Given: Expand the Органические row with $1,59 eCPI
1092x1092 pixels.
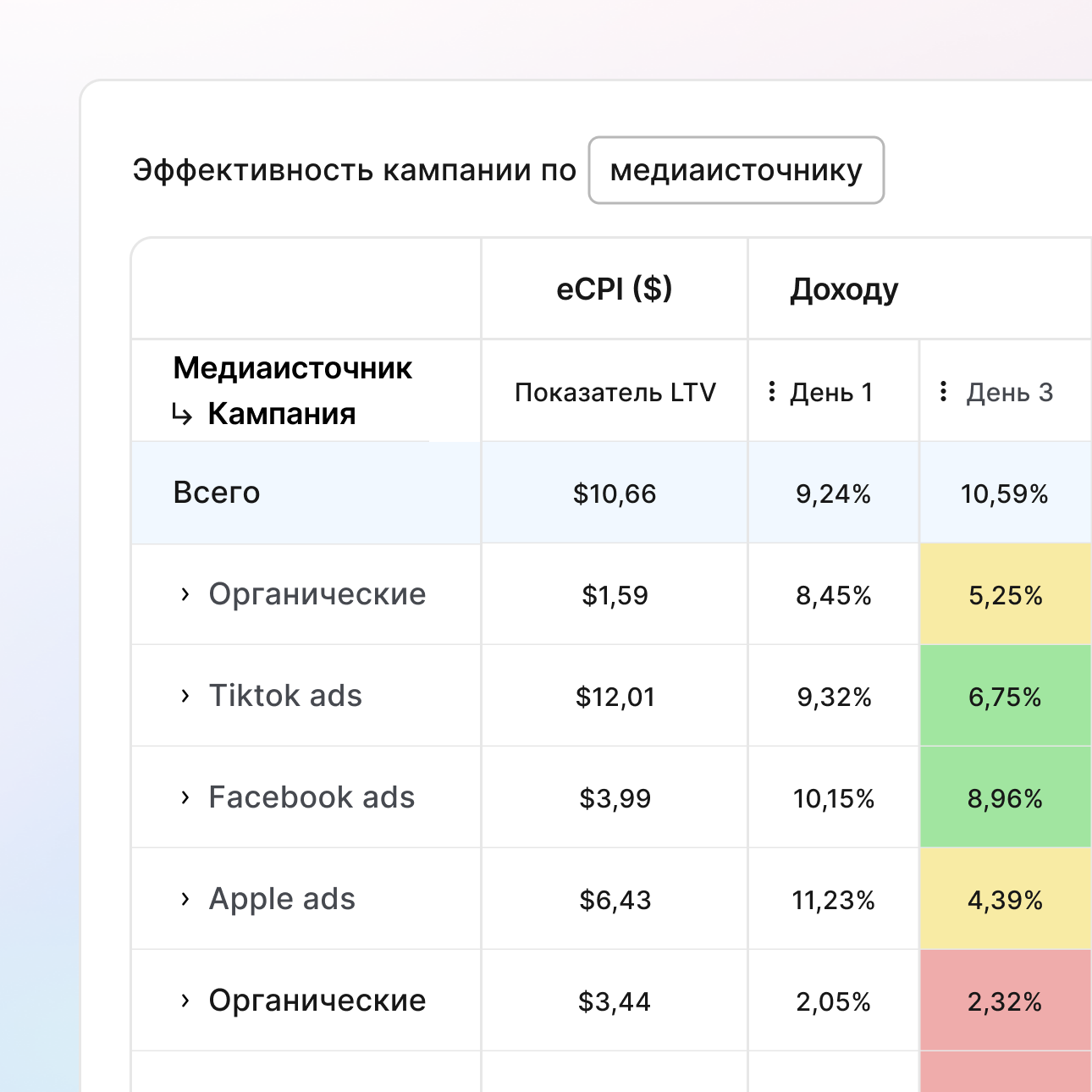Looking at the screenshot, I should pyautogui.click(x=185, y=594).
